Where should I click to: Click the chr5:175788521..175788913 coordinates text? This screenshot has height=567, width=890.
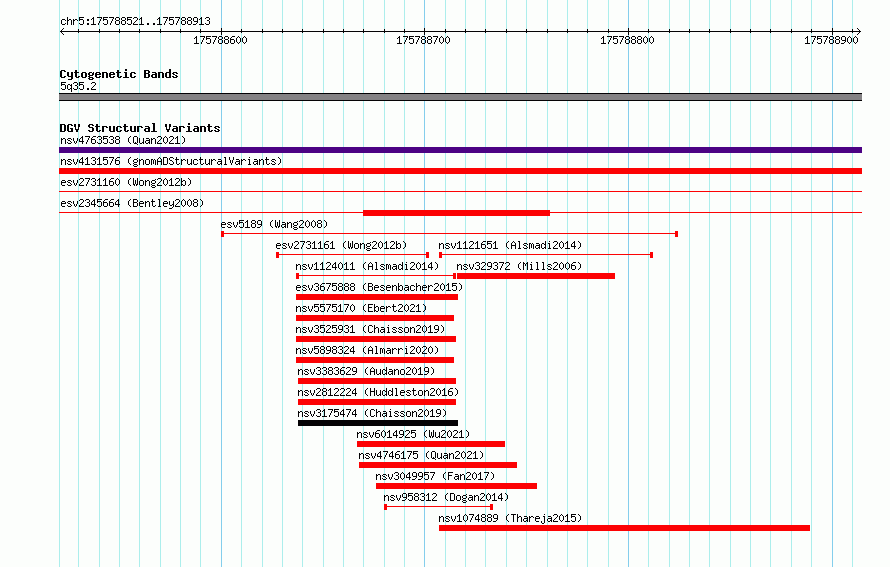click(135, 21)
